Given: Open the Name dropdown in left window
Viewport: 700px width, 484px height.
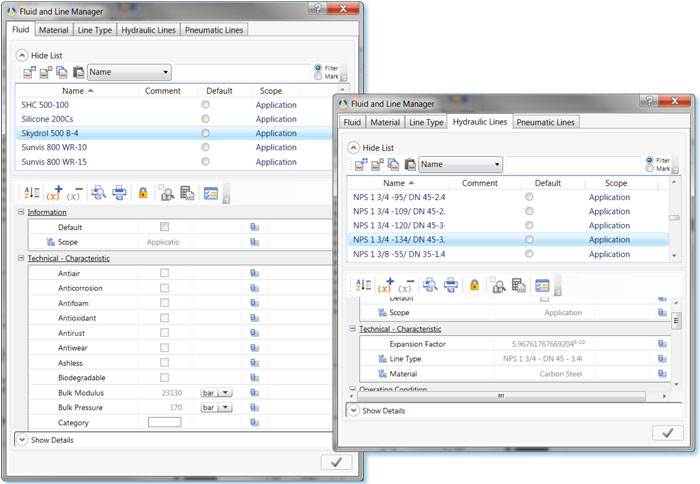Looking at the screenshot, I should (x=129, y=72).
